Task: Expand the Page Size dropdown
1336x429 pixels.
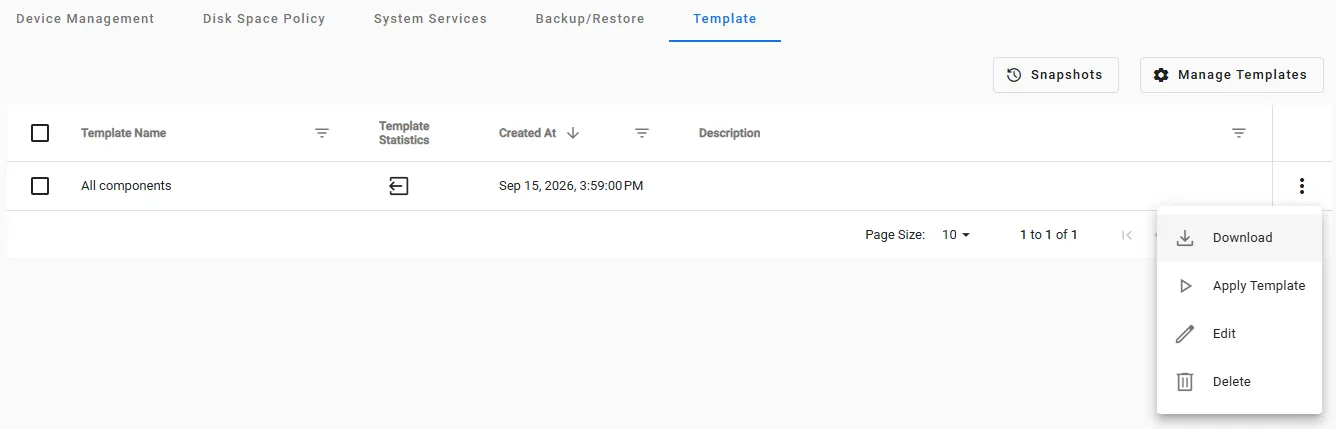Action: pyautogui.click(x=956, y=235)
